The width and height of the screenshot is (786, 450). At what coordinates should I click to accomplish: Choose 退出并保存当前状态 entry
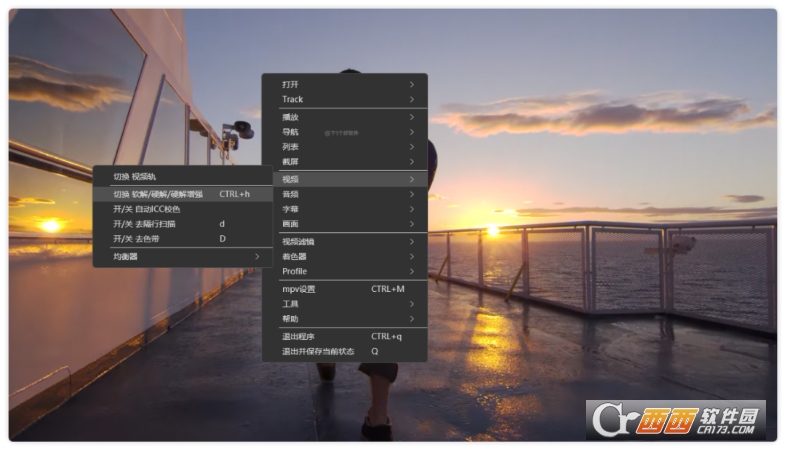(344, 352)
